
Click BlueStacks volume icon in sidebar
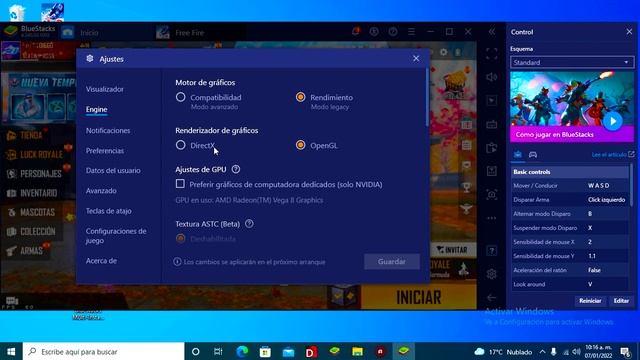(492, 77)
